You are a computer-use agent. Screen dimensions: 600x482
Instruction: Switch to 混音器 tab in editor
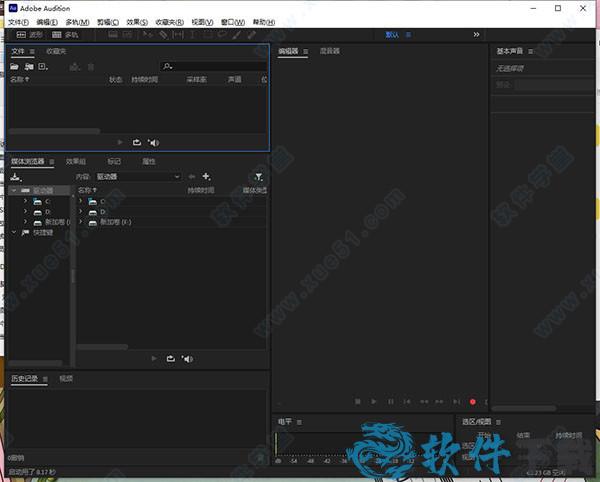(x=329, y=51)
